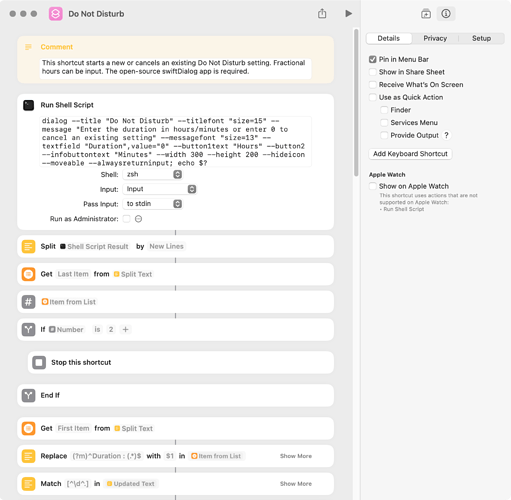The image size is (511, 500).
Task: Select the If action branch icon
Action: pos(29,330)
